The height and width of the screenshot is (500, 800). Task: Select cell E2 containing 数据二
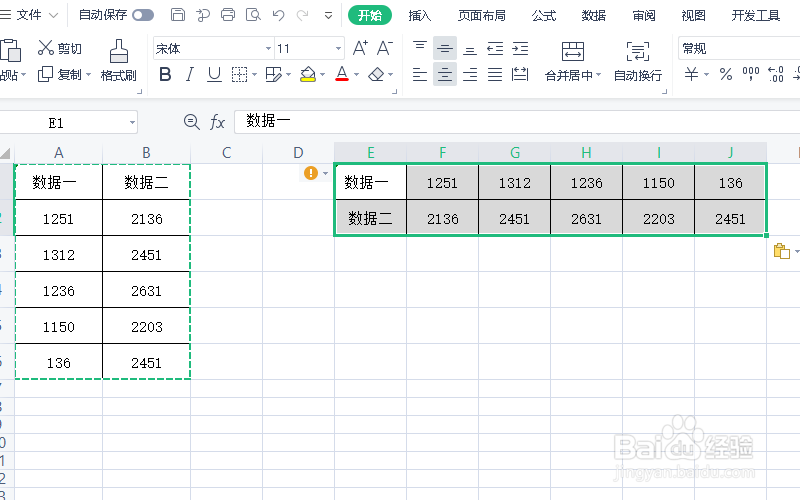[370, 218]
